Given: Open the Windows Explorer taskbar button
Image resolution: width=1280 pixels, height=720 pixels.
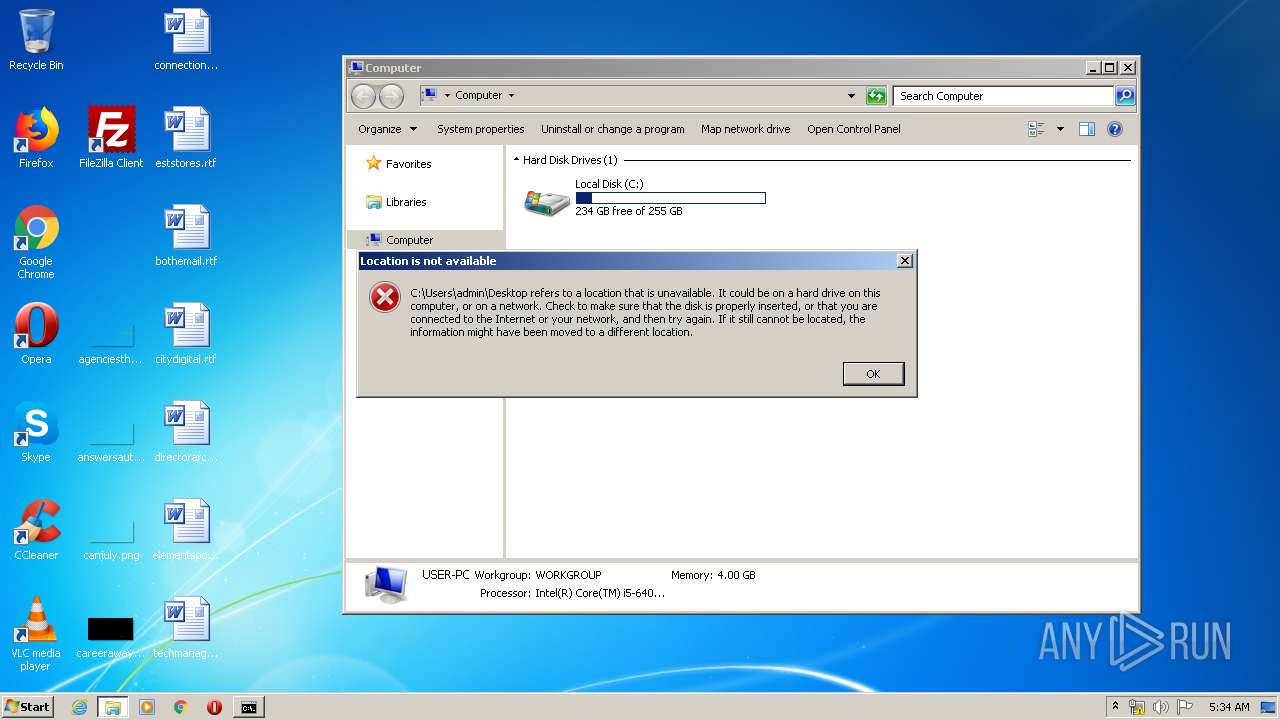Looking at the screenshot, I should [x=113, y=707].
